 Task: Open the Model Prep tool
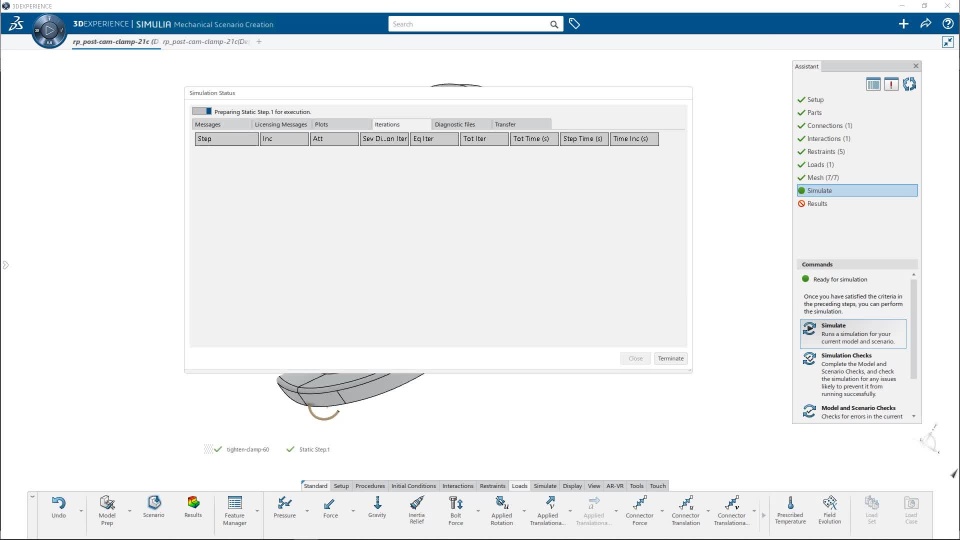pos(107,510)
